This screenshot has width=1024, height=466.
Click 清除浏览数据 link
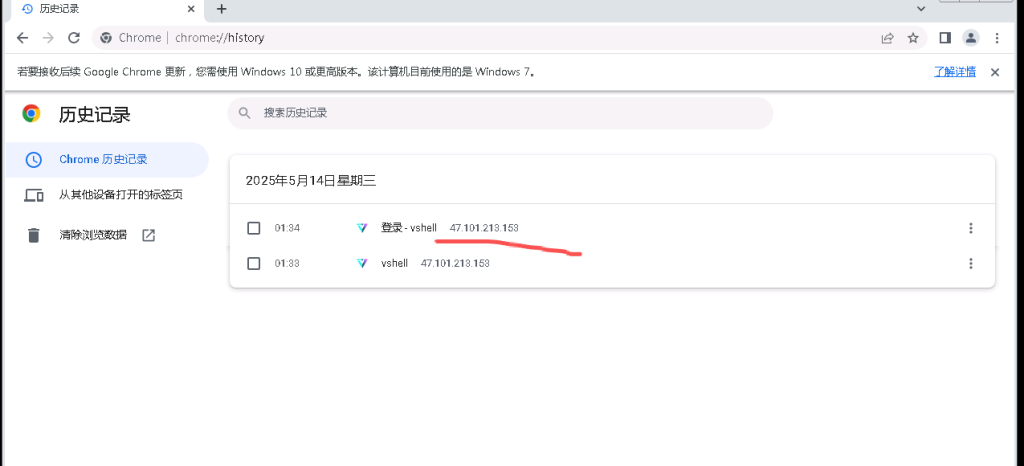point(93,235)
